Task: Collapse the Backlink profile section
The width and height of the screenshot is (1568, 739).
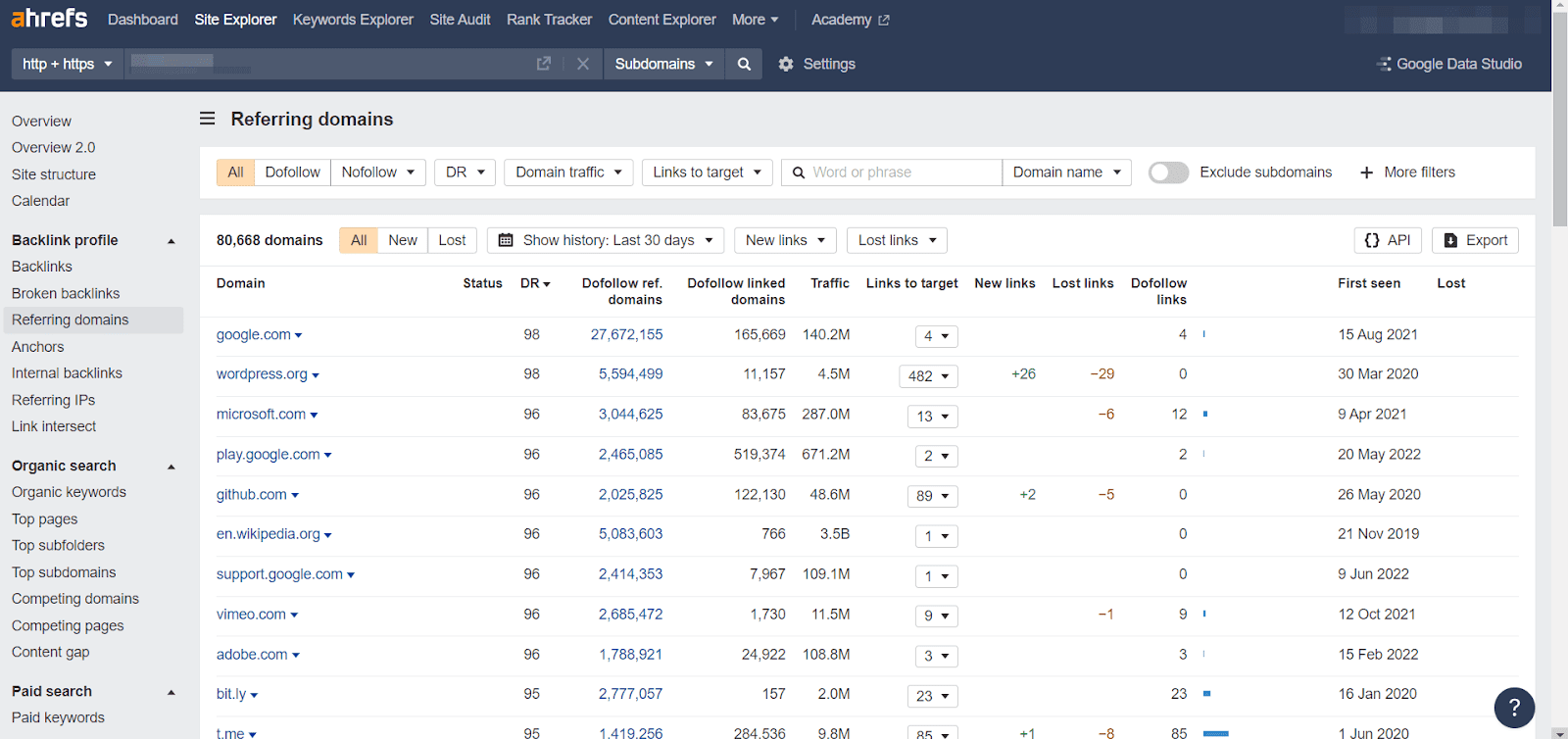Action: click(x=171, y=241)
